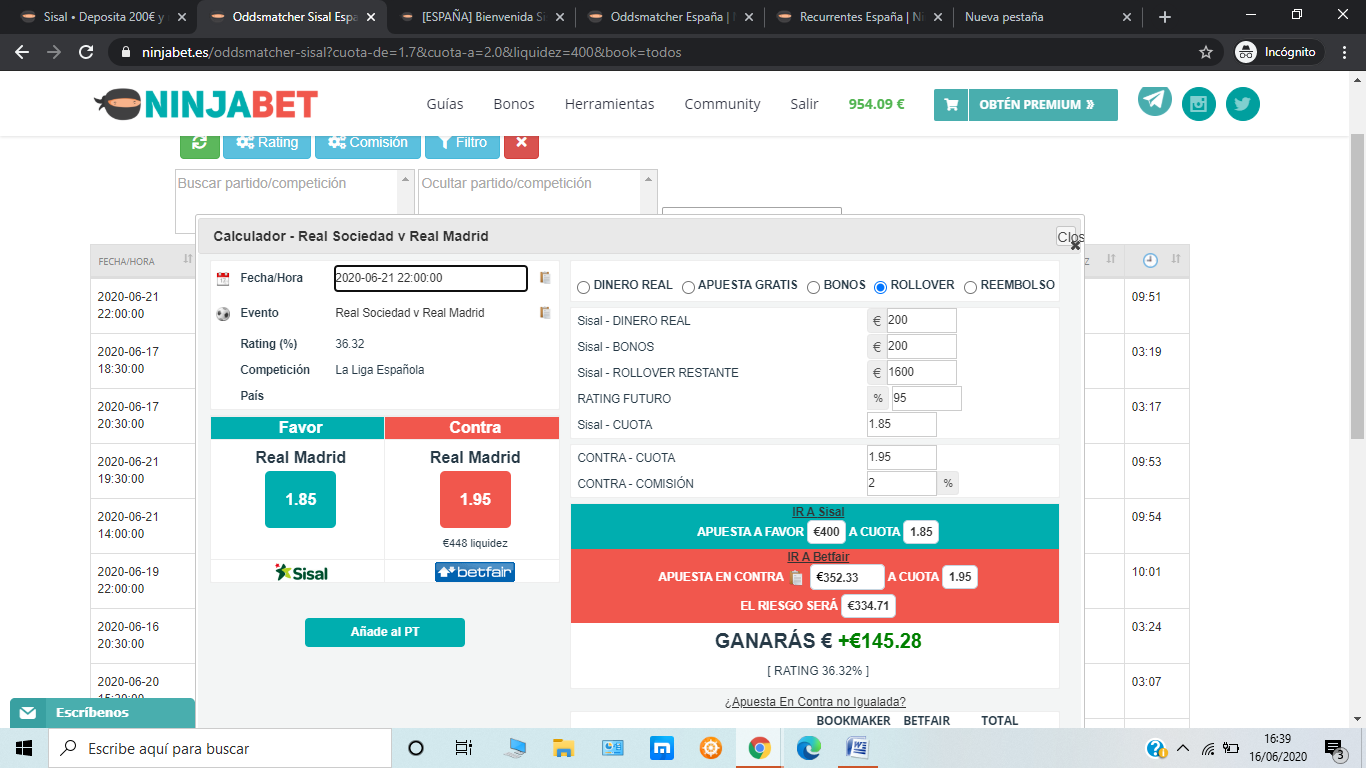This screenshot has width=1366, height=768.
Task: Click the Contra 1.95 odds box
Action: pyautogui.click(x=475, y=499)
